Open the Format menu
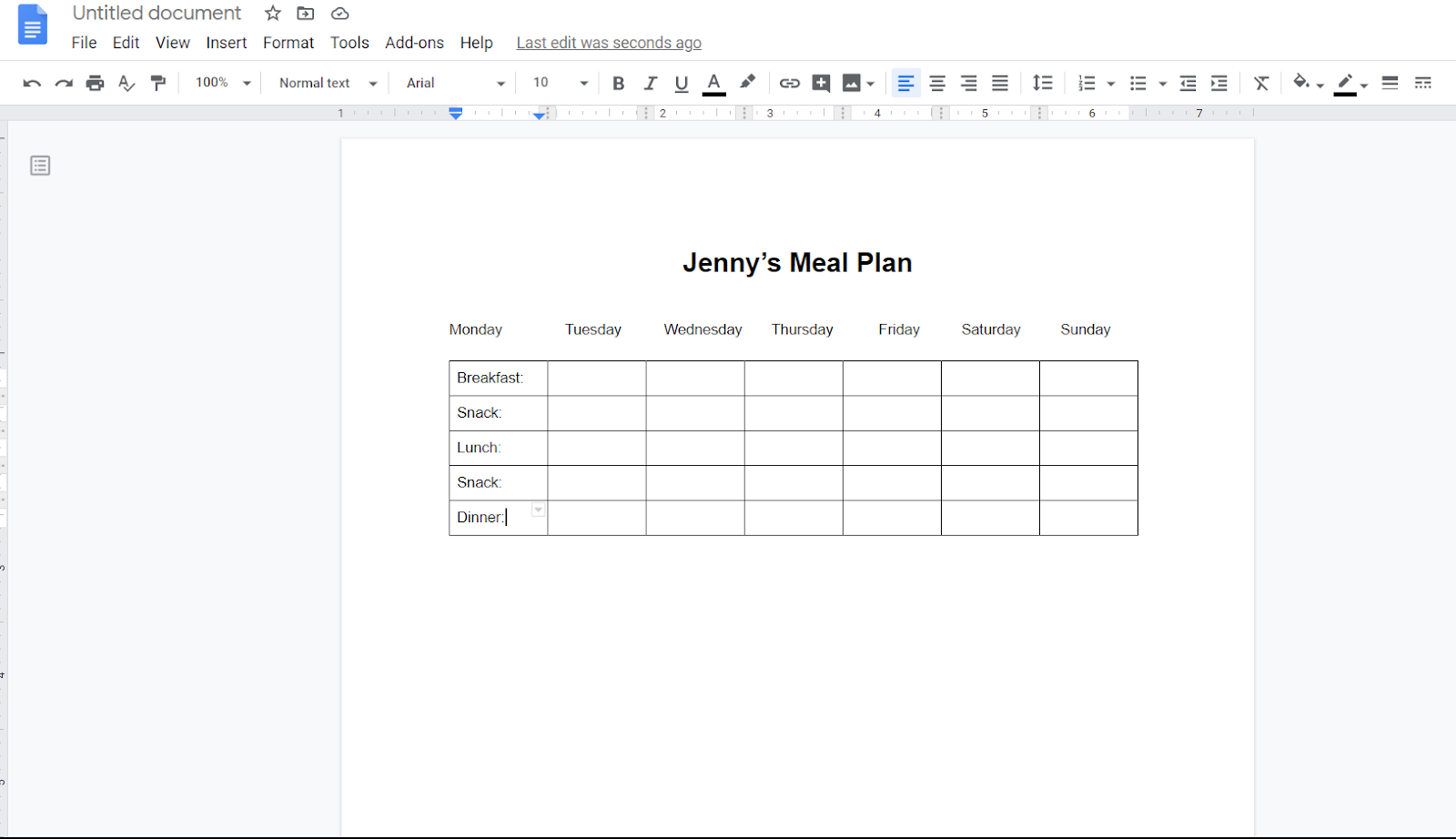The image size is (1456, 839). click(288, 43)
